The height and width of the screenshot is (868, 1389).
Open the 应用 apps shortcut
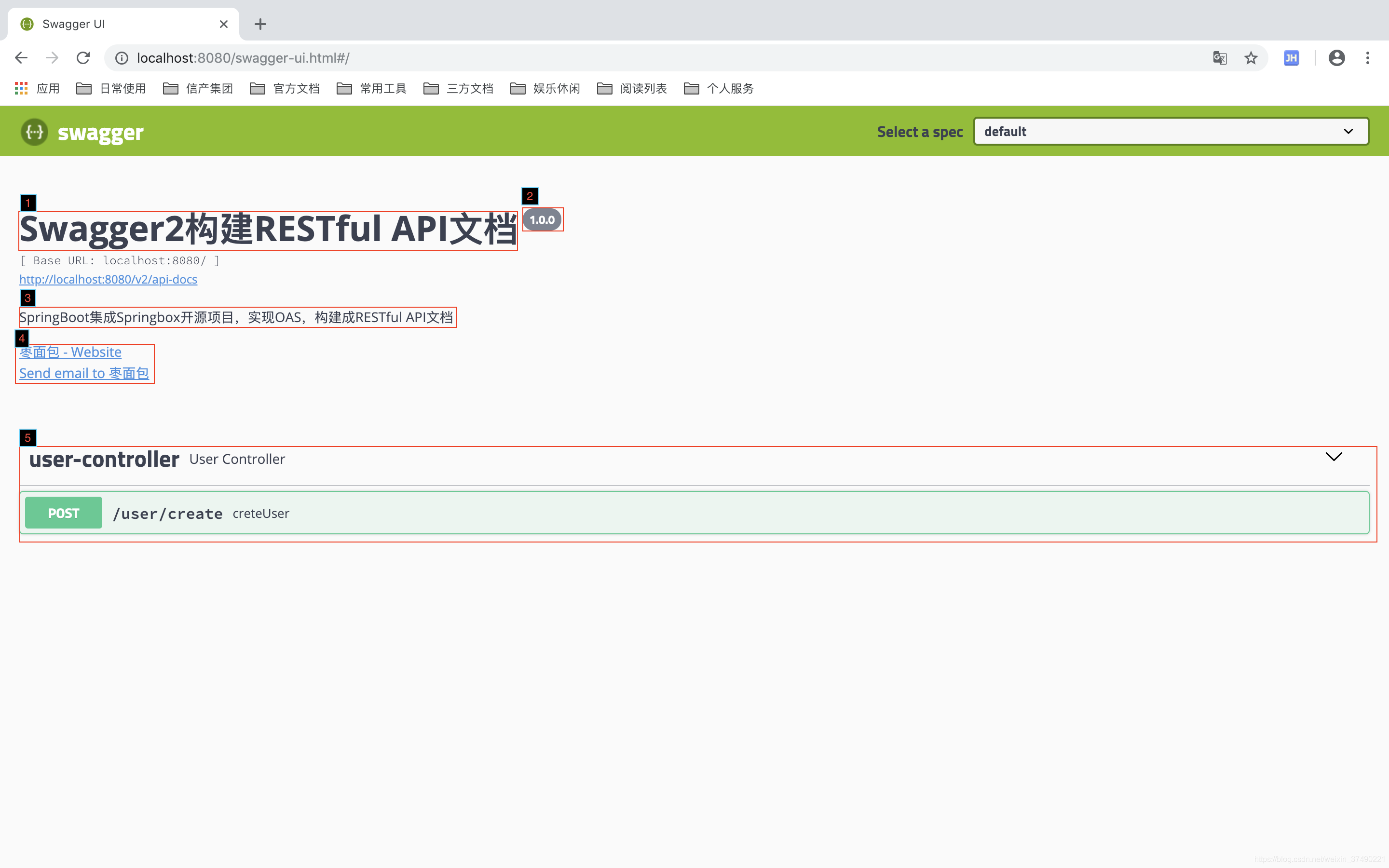(x=37, y=88)
